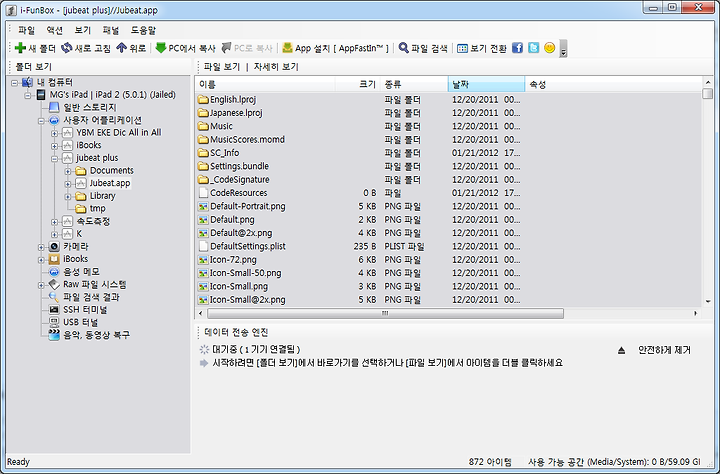Switch to 자세히 보기 view
Screen dimensions: 720x474
(x=276, y=67)
